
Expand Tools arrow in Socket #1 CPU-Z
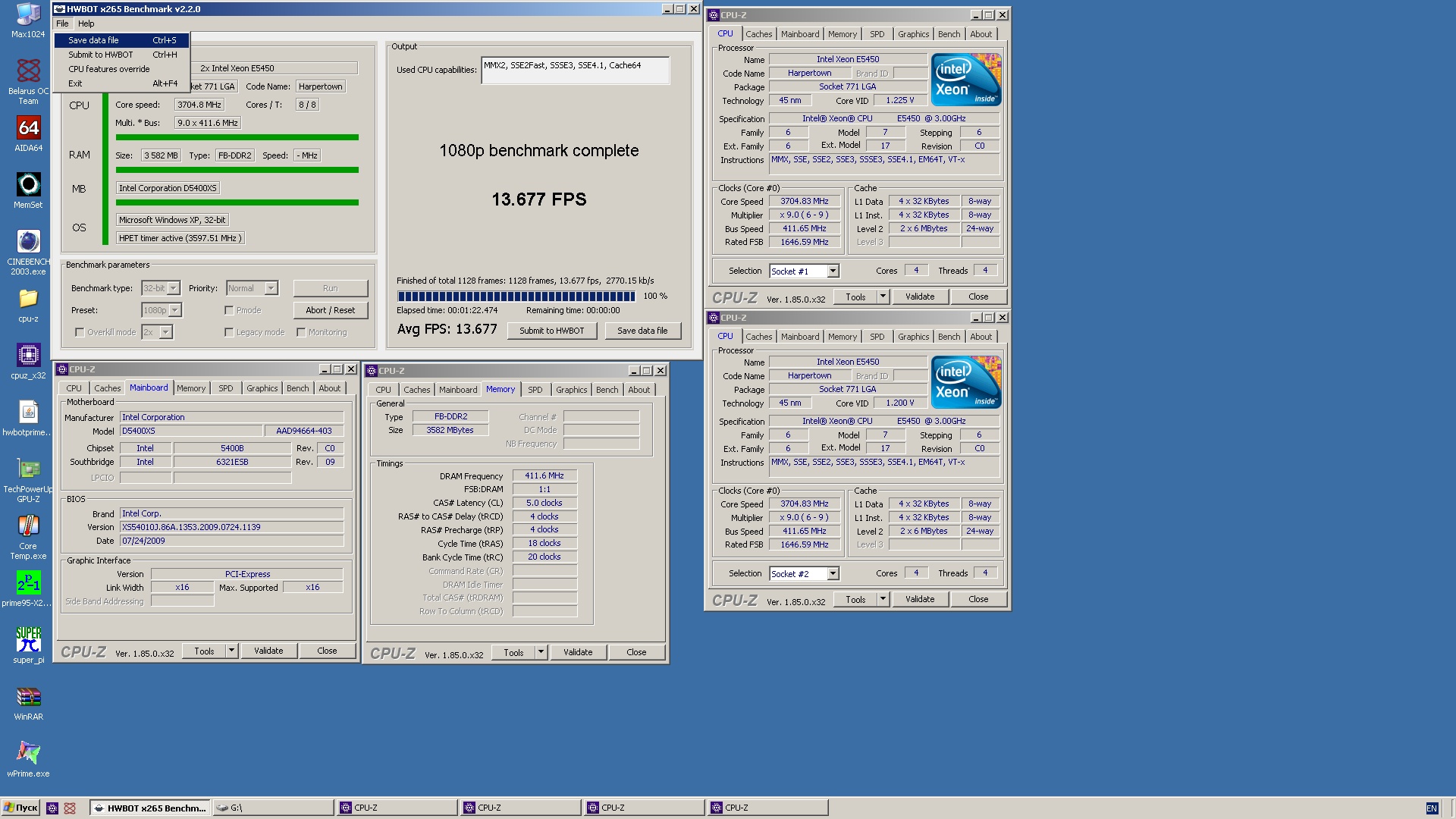[x=883, y=297]
